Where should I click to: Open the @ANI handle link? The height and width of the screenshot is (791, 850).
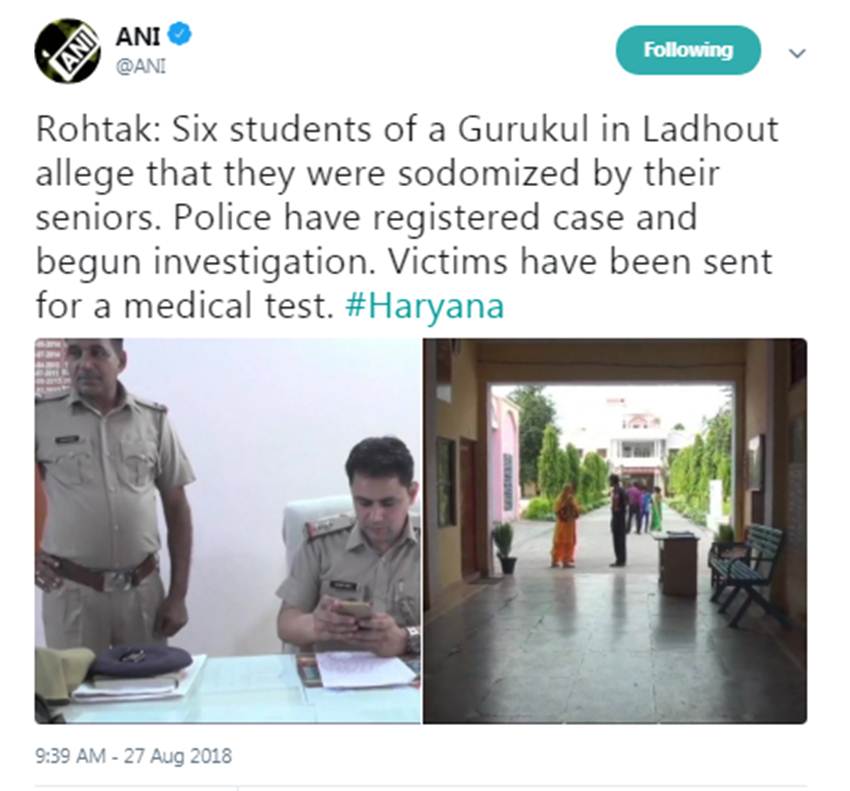coord(141,66)
